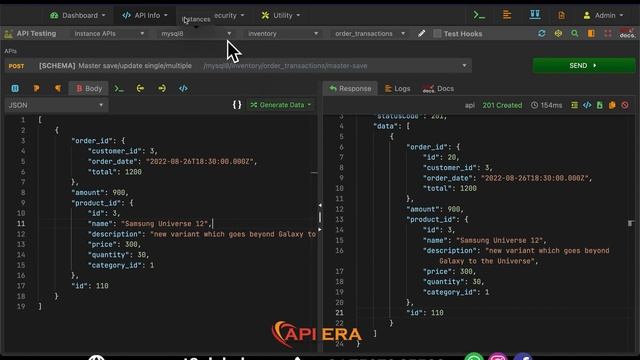
Task: Open the blue code snippet tab icon
Action: (183, 88)
